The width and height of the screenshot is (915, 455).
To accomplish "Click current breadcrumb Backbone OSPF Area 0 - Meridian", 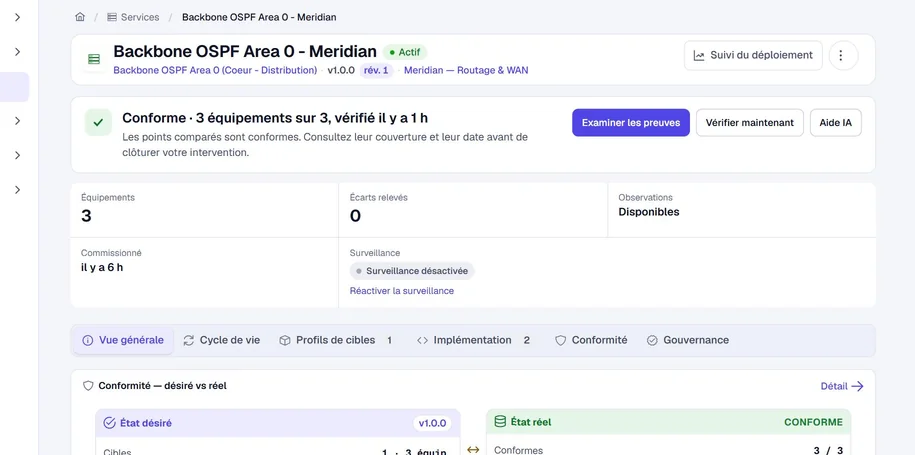I will tap(259, 17).
